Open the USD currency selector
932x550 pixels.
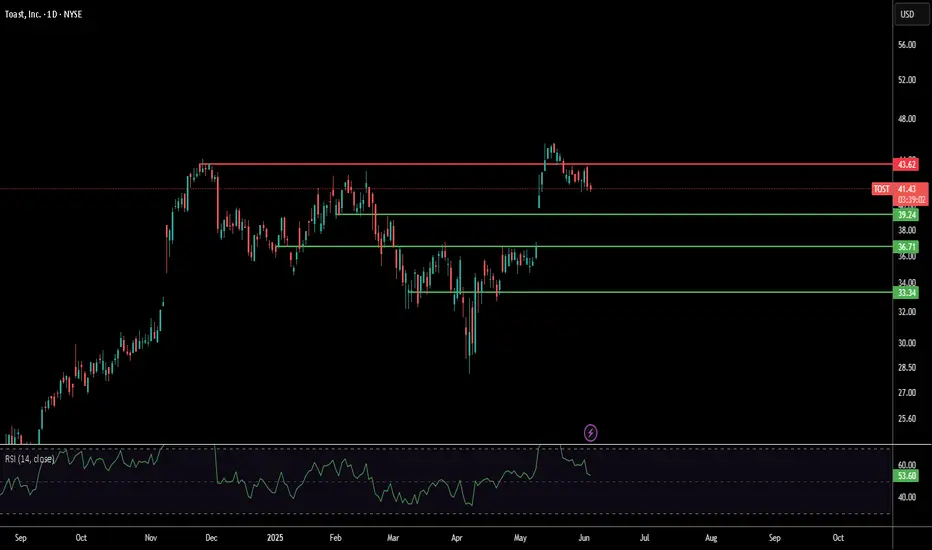click(x=911, y=14)
